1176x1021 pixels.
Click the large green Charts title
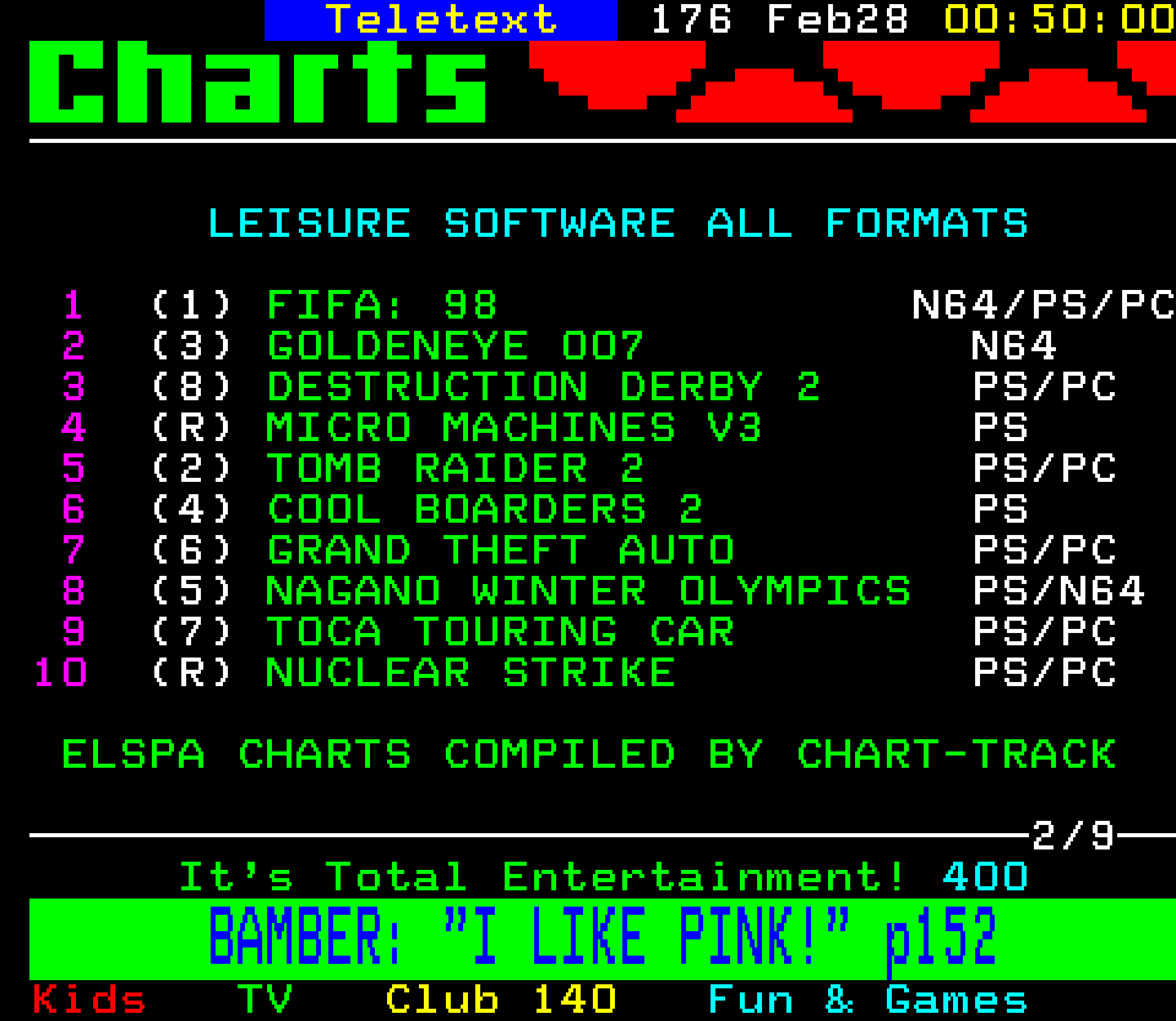pyautogui.click(x=258, y=82)
